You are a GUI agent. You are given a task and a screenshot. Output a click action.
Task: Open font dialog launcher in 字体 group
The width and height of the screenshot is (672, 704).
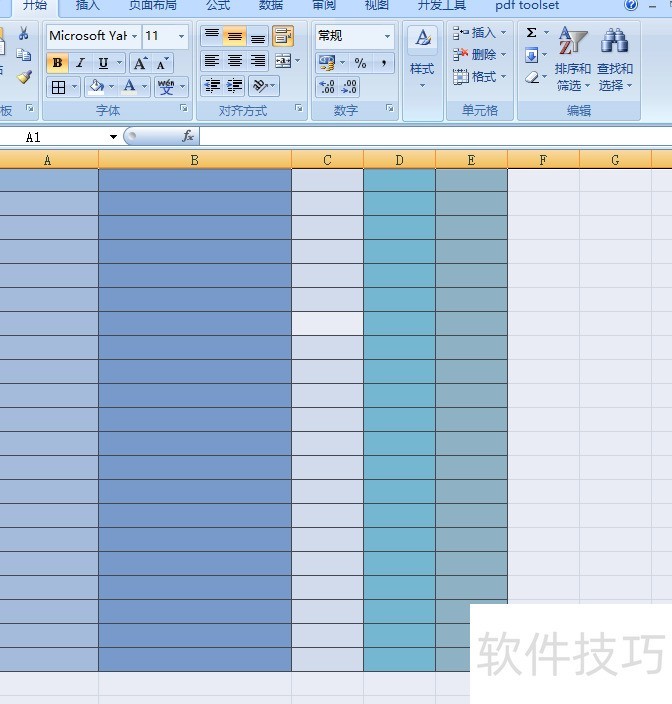[x=184, y=108]
